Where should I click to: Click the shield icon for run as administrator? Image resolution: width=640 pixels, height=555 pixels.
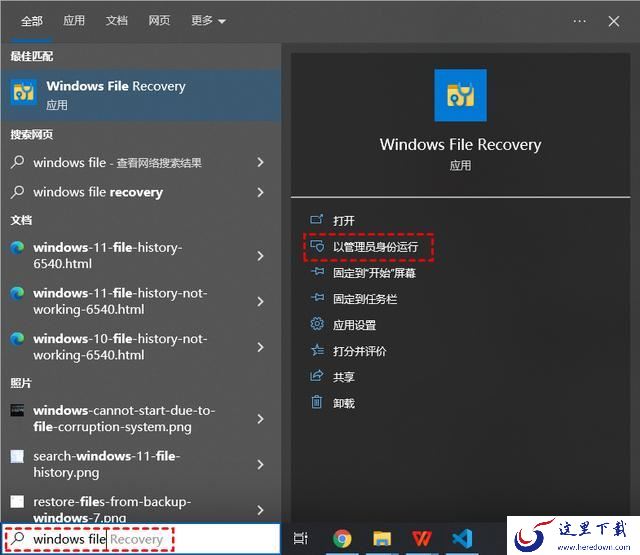(x=317, y=246)
